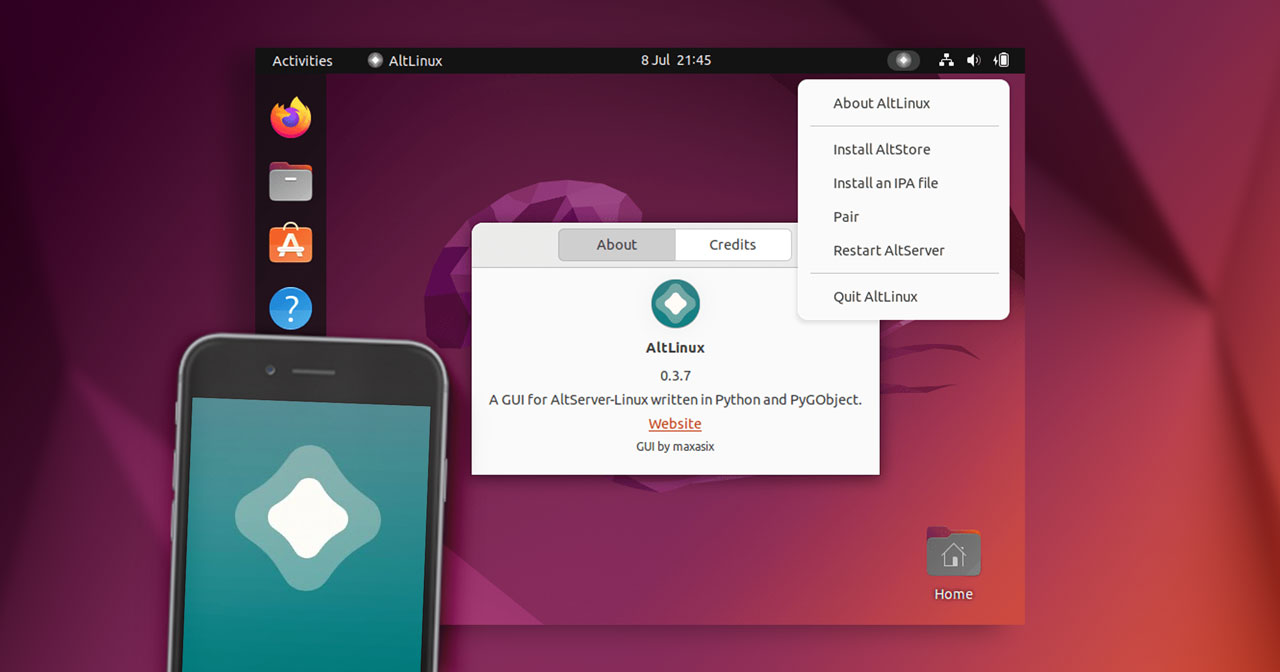Image resolution: width=1280 pixels, height=672 pixels.
Task: Click the AltLinux logo in About dialog
Action: point(675,304)
